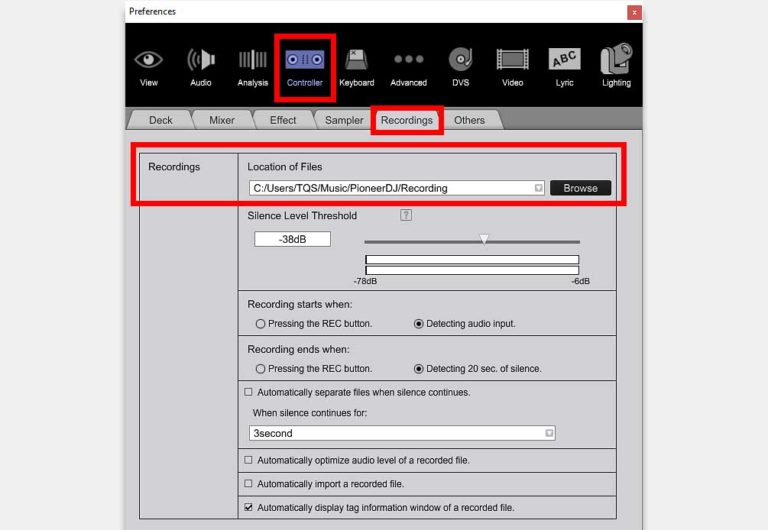Click the Browse button

point(580,188)
